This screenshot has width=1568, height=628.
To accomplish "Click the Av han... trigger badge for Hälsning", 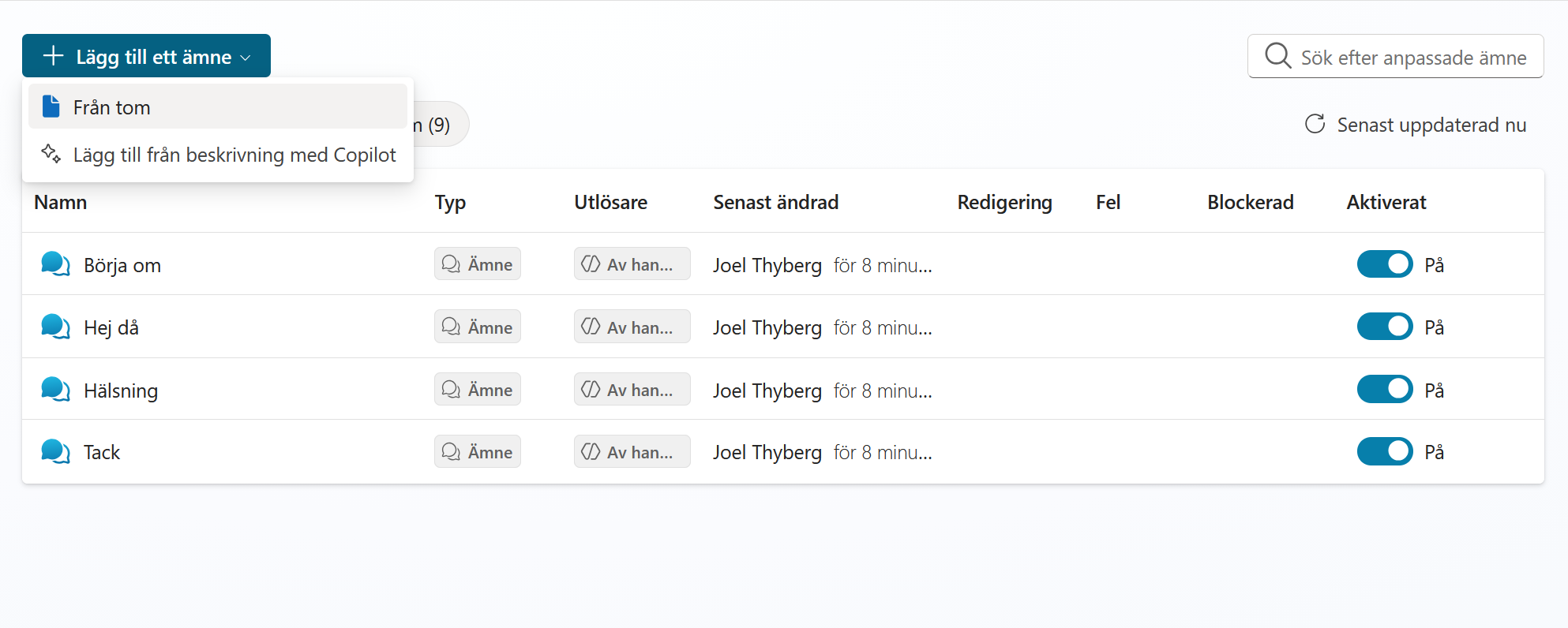I will (632, 389).
